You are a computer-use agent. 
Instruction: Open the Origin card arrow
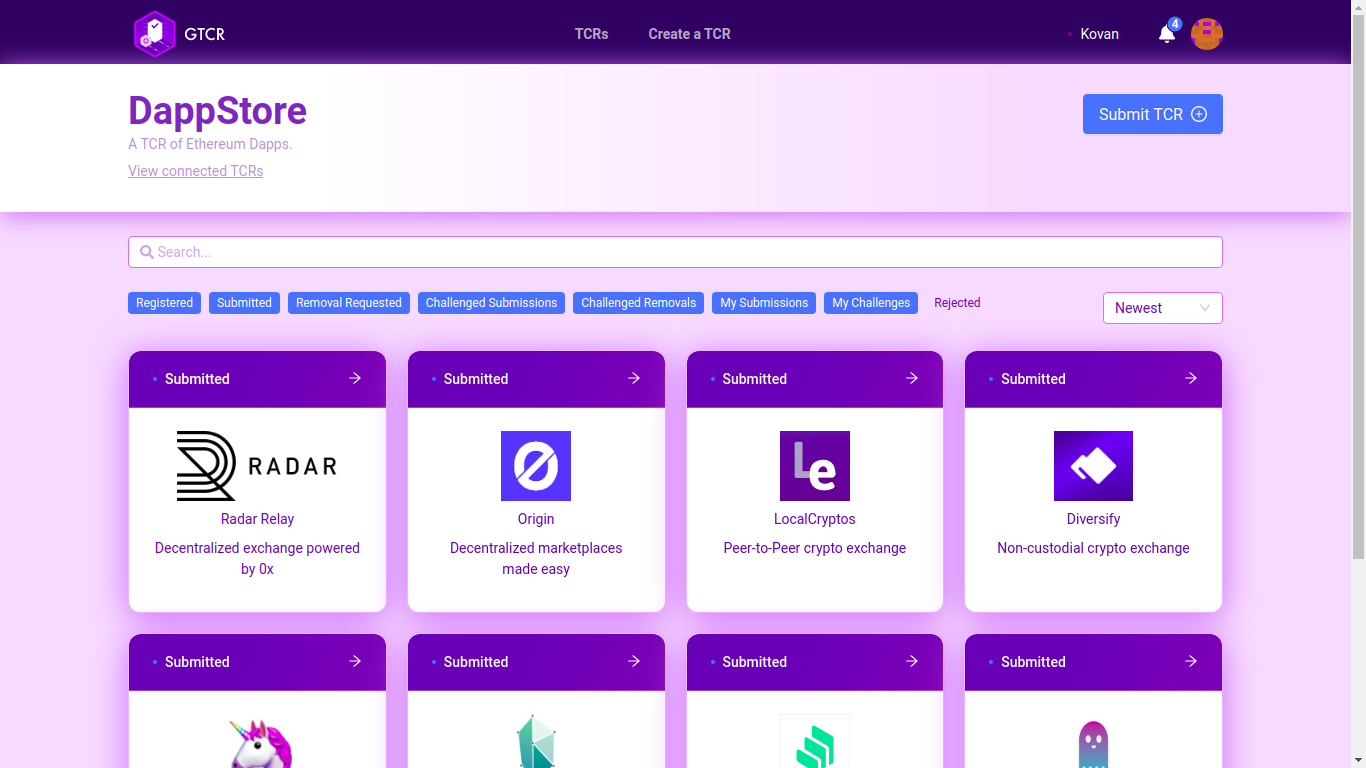[634, 378]
